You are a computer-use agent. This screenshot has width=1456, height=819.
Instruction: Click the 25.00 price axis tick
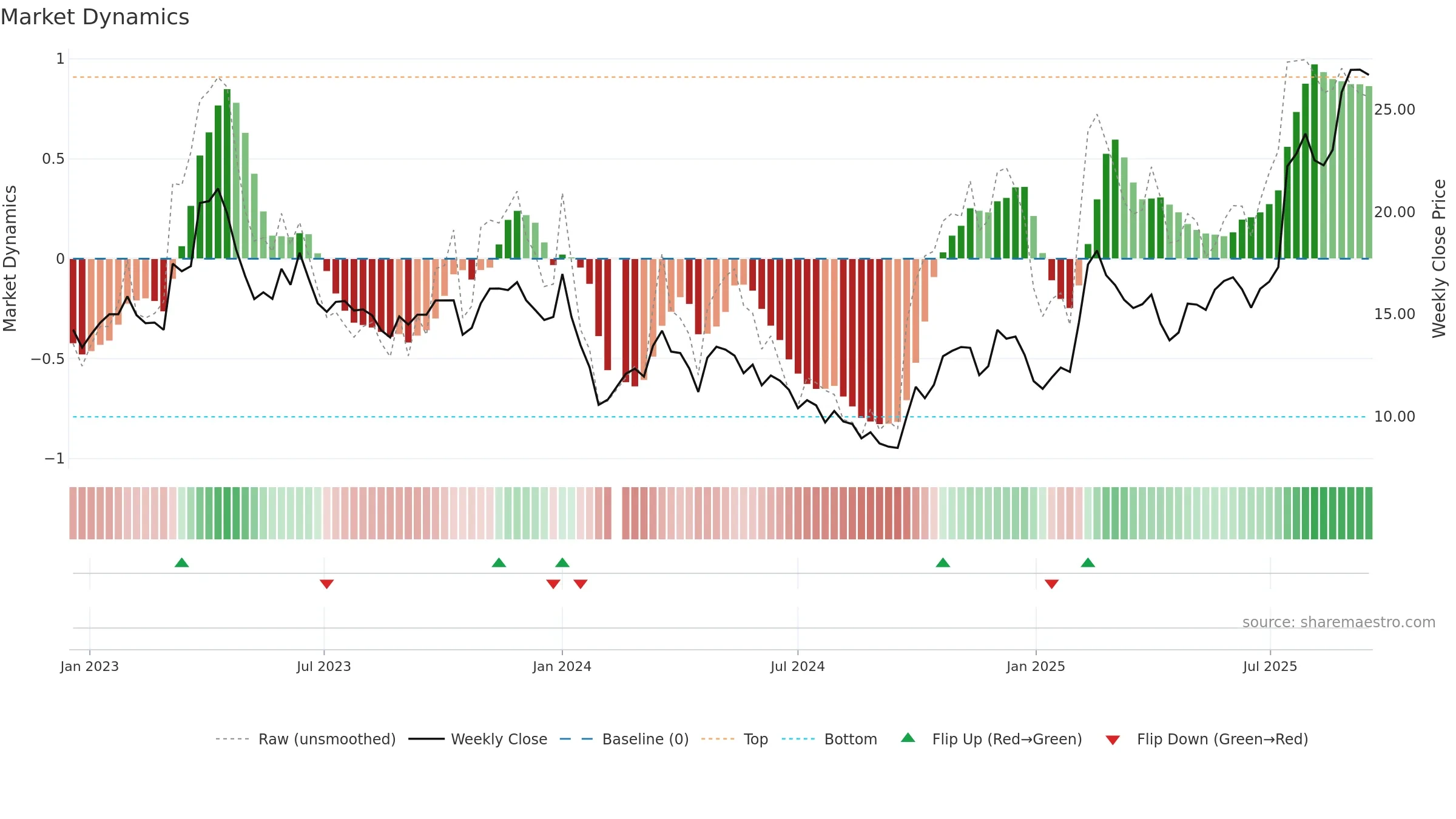[x=1394, y=109]
